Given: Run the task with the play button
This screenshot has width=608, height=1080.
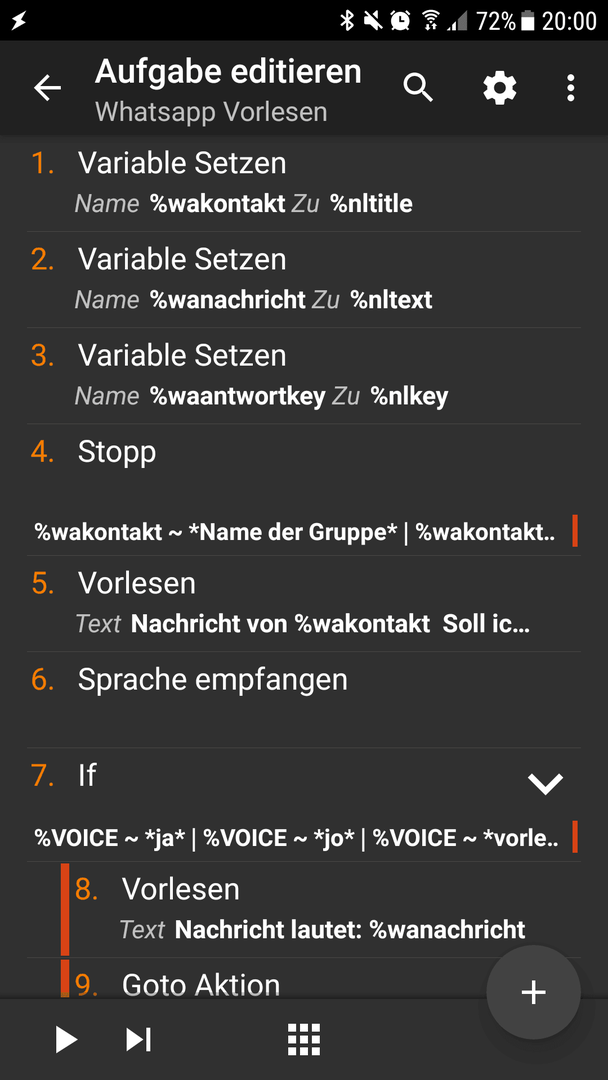Looking at the screenshot, I should point(66,1039).
